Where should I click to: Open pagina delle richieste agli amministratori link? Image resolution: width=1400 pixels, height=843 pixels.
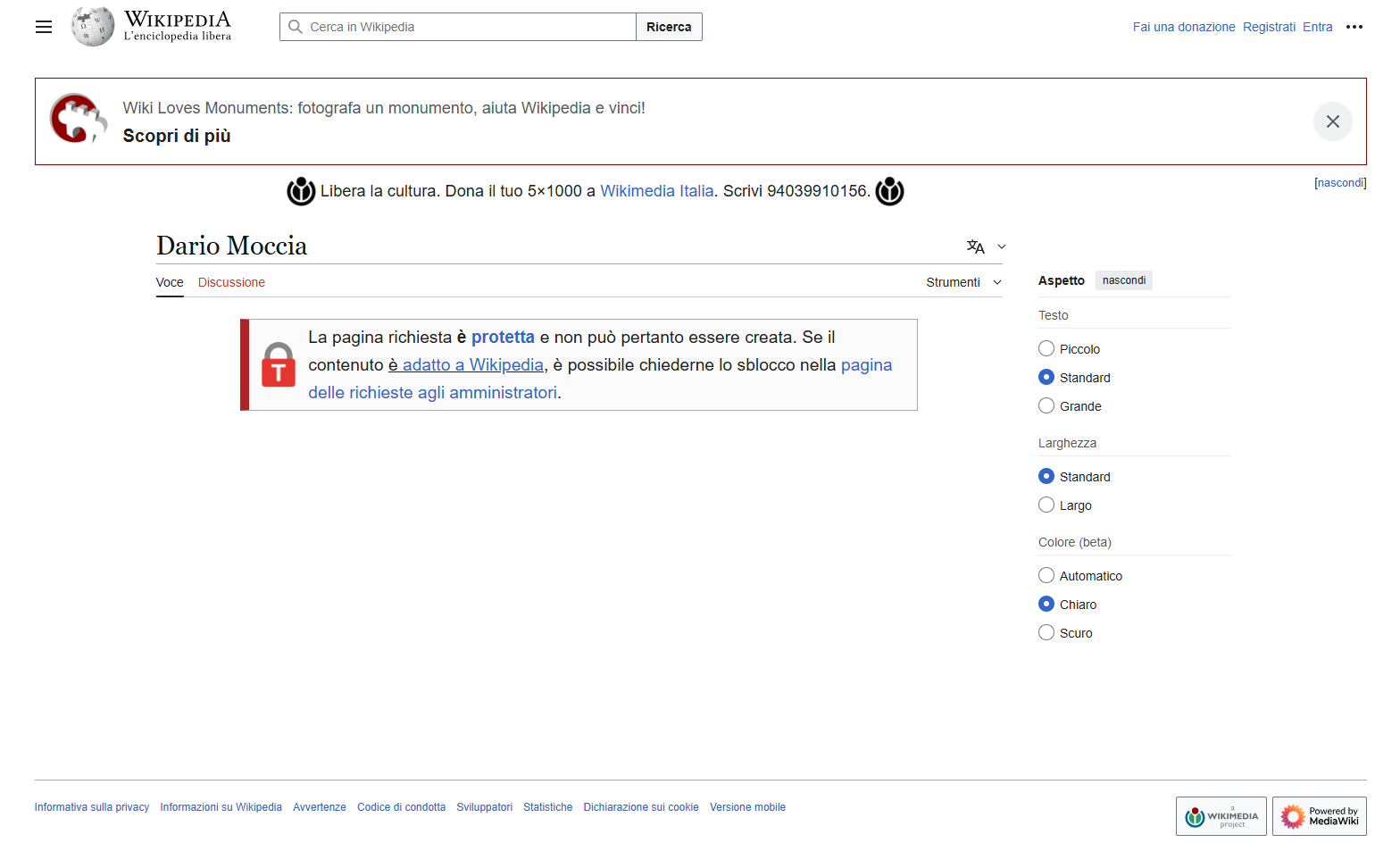600,379
